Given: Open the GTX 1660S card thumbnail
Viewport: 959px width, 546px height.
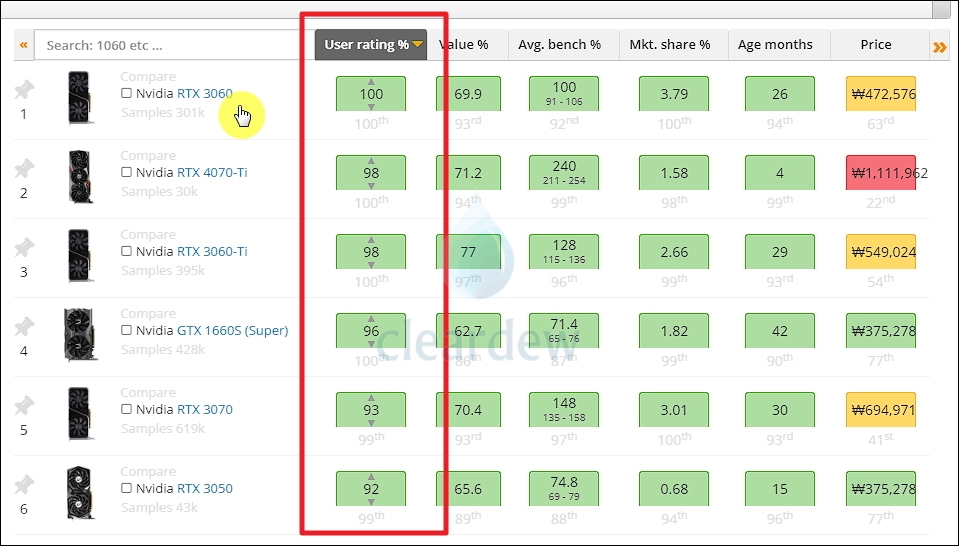Looking at the screenshot, I should pos(80,334).
